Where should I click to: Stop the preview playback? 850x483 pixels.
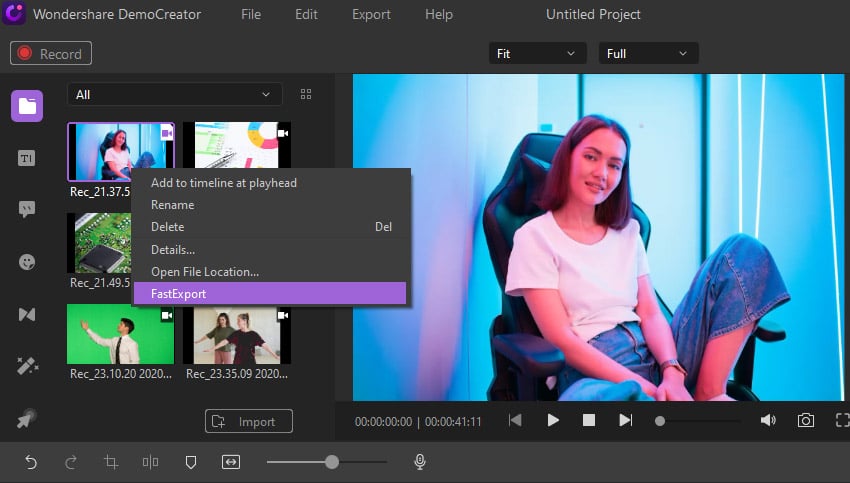point(589,420)
